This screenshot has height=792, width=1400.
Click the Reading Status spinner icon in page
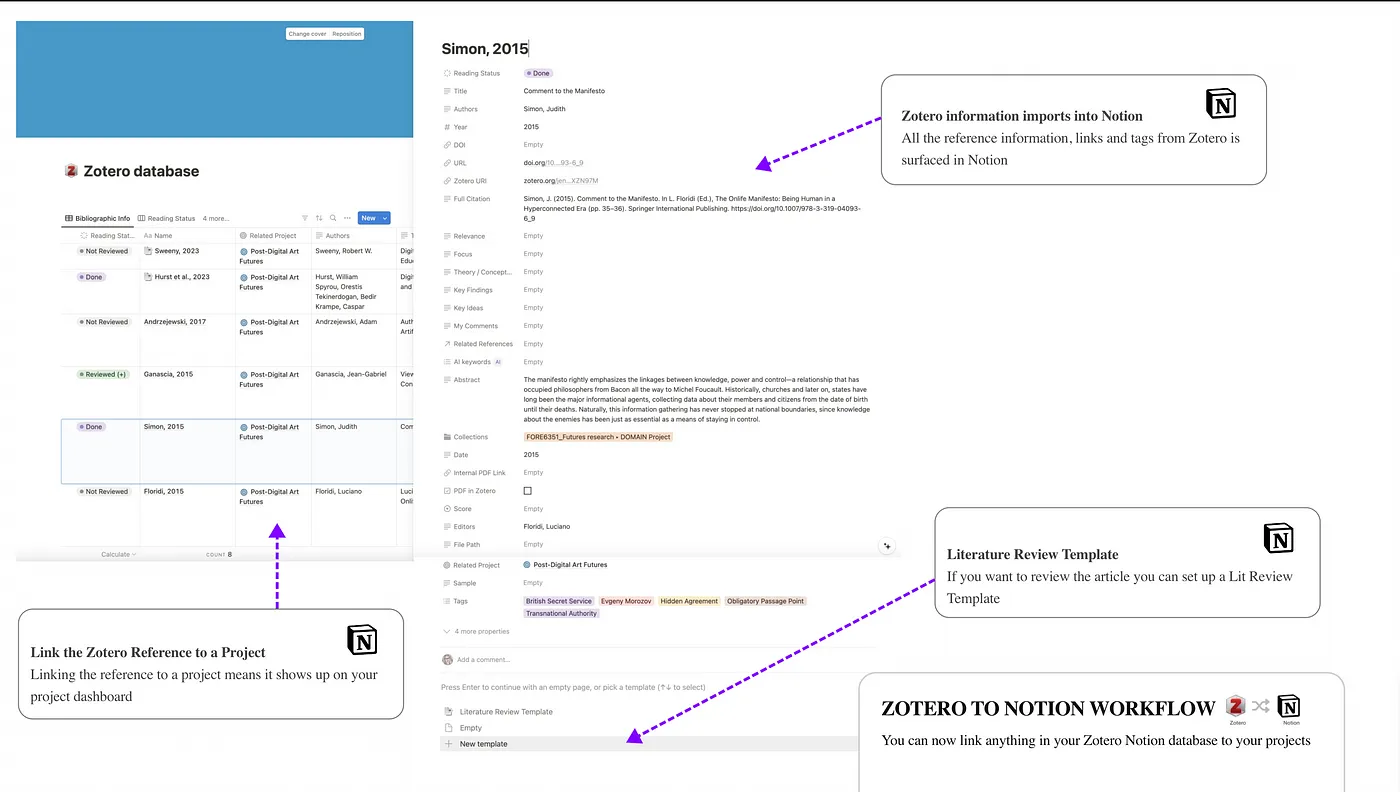(x=447, y=73)
